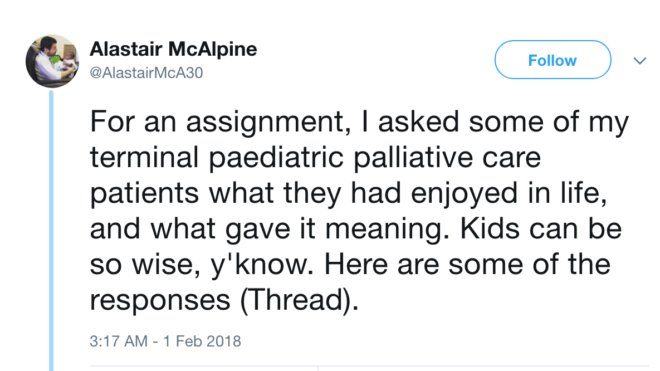
Task: Click the word "enjoyed" in the tweet
Action: [x=464, y=194]
